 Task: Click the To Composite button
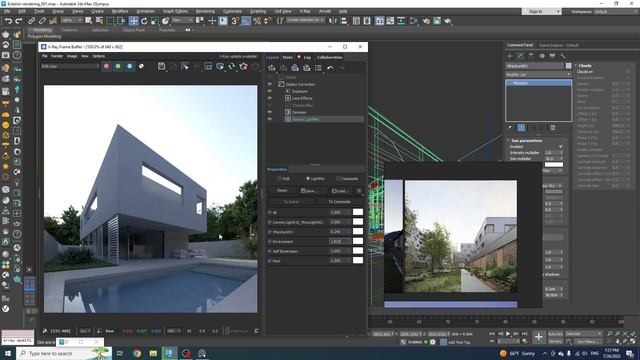coord(340,202)
